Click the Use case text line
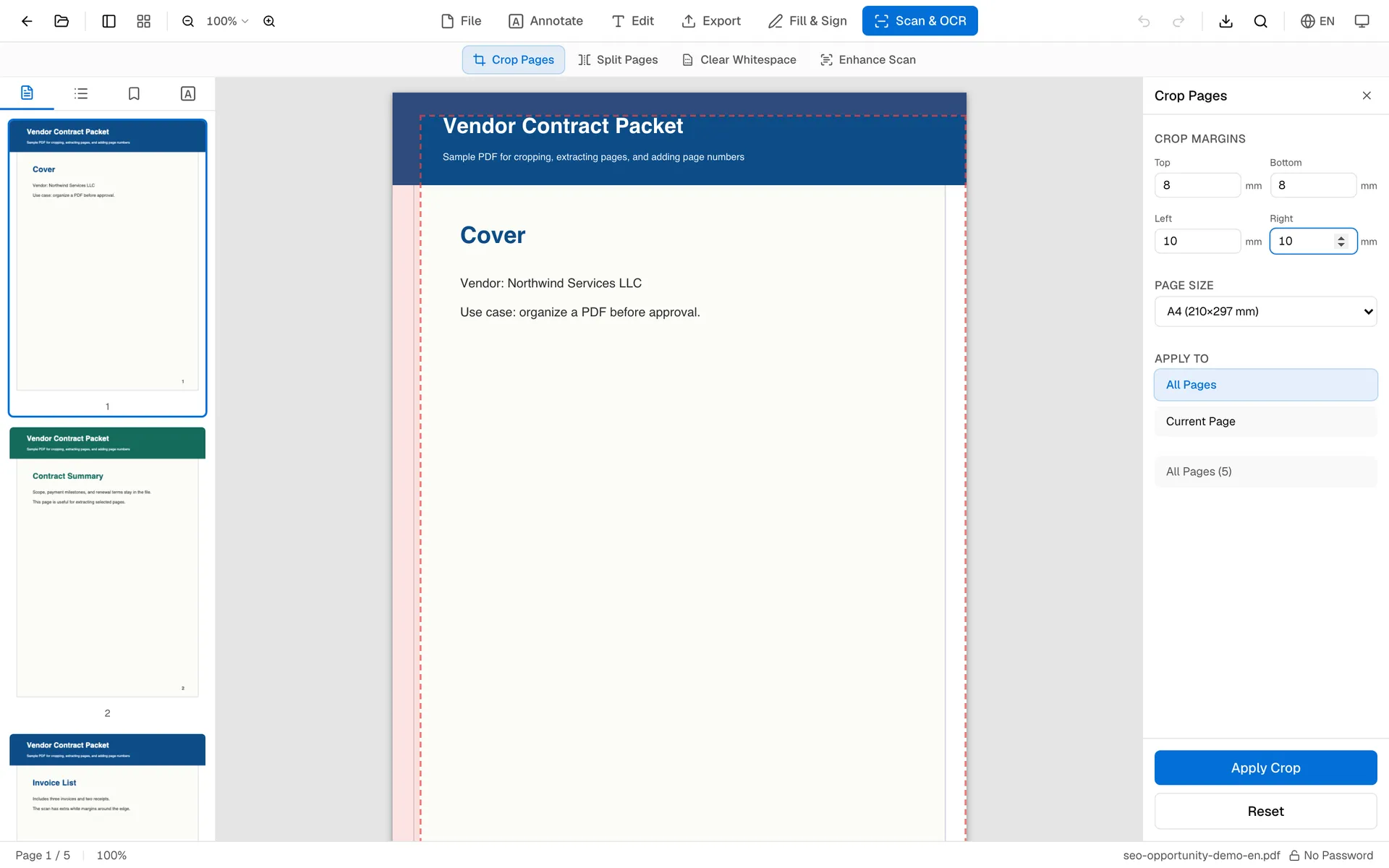This screenshot has height=868, width=1389. point(579,312)
